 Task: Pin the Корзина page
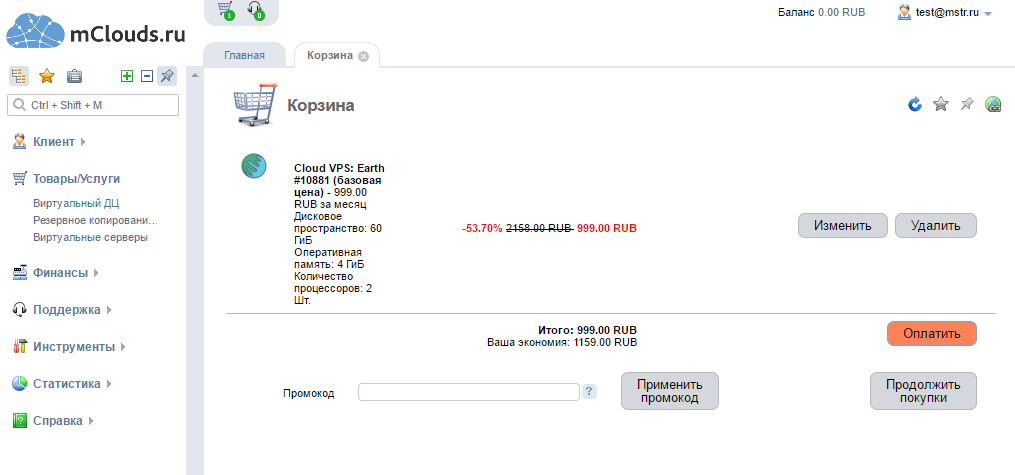tap(966, 104)
